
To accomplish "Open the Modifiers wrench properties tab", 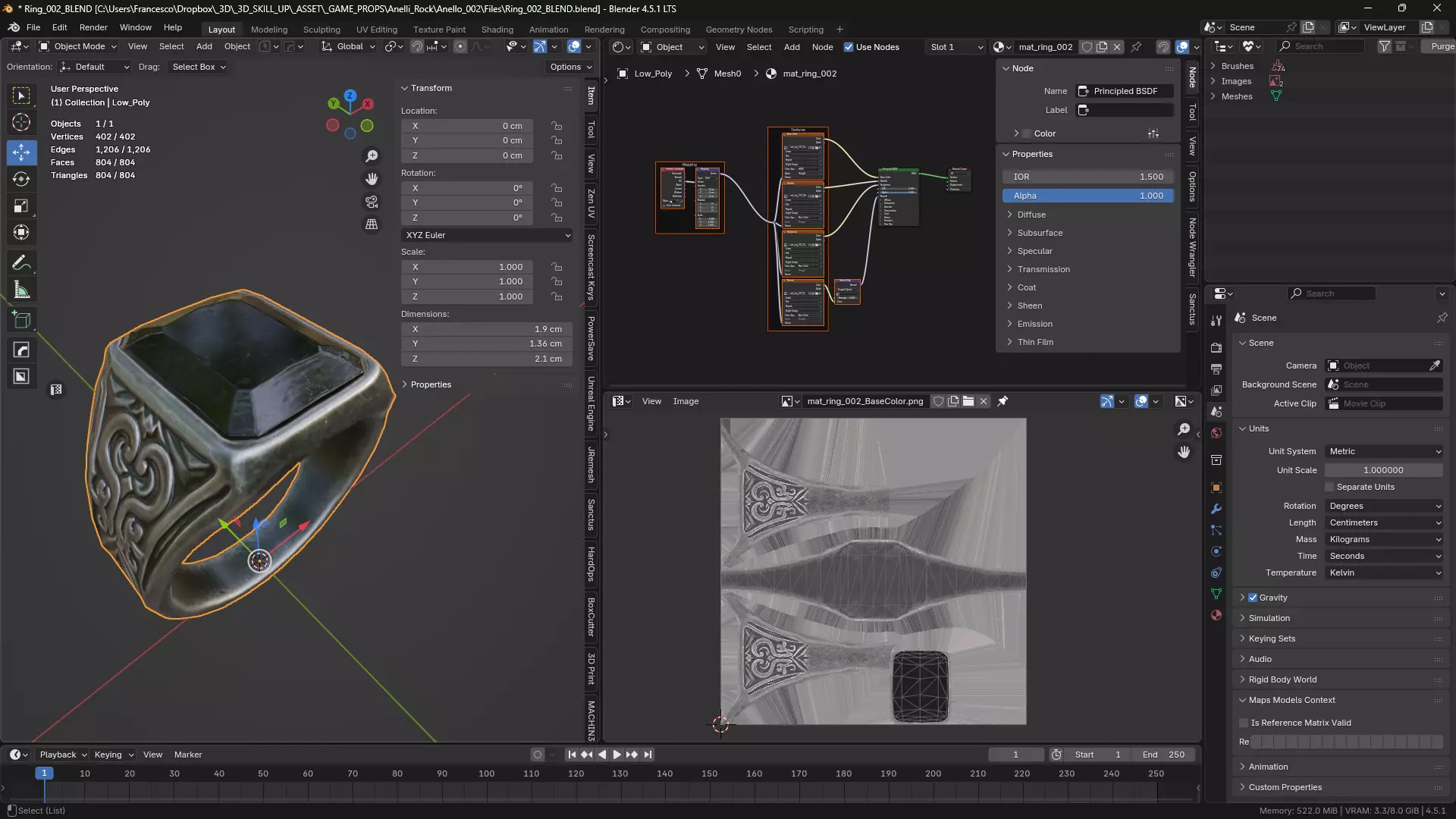I will [x=1216, y=509].
